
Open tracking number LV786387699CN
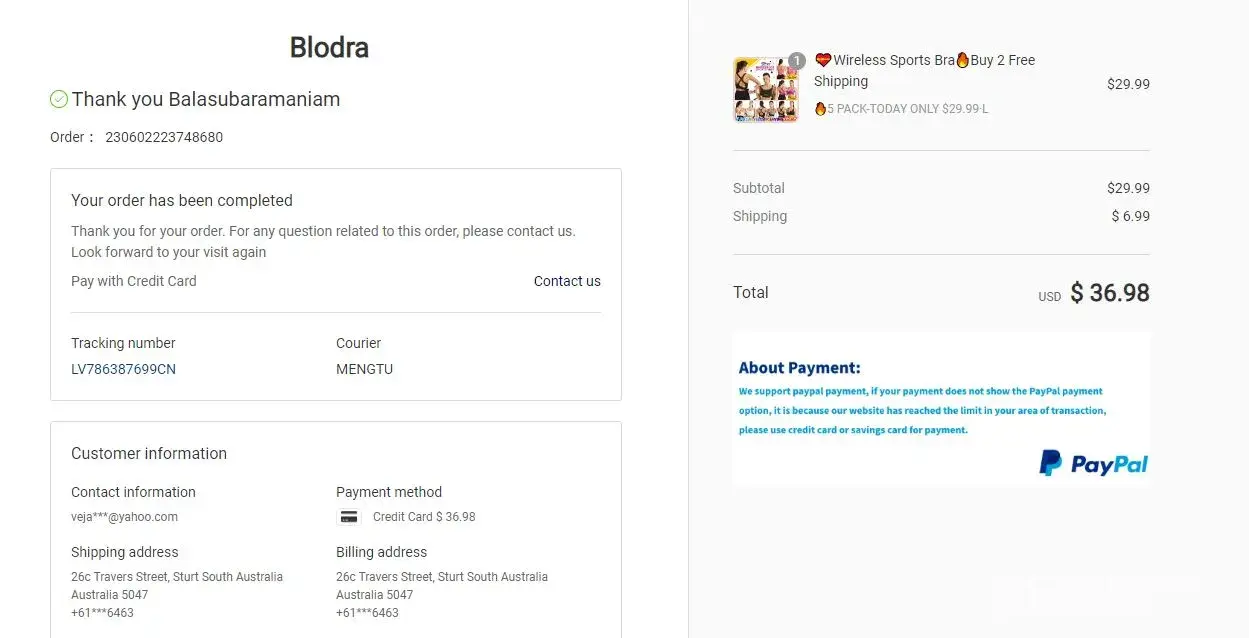coord(123,369)
